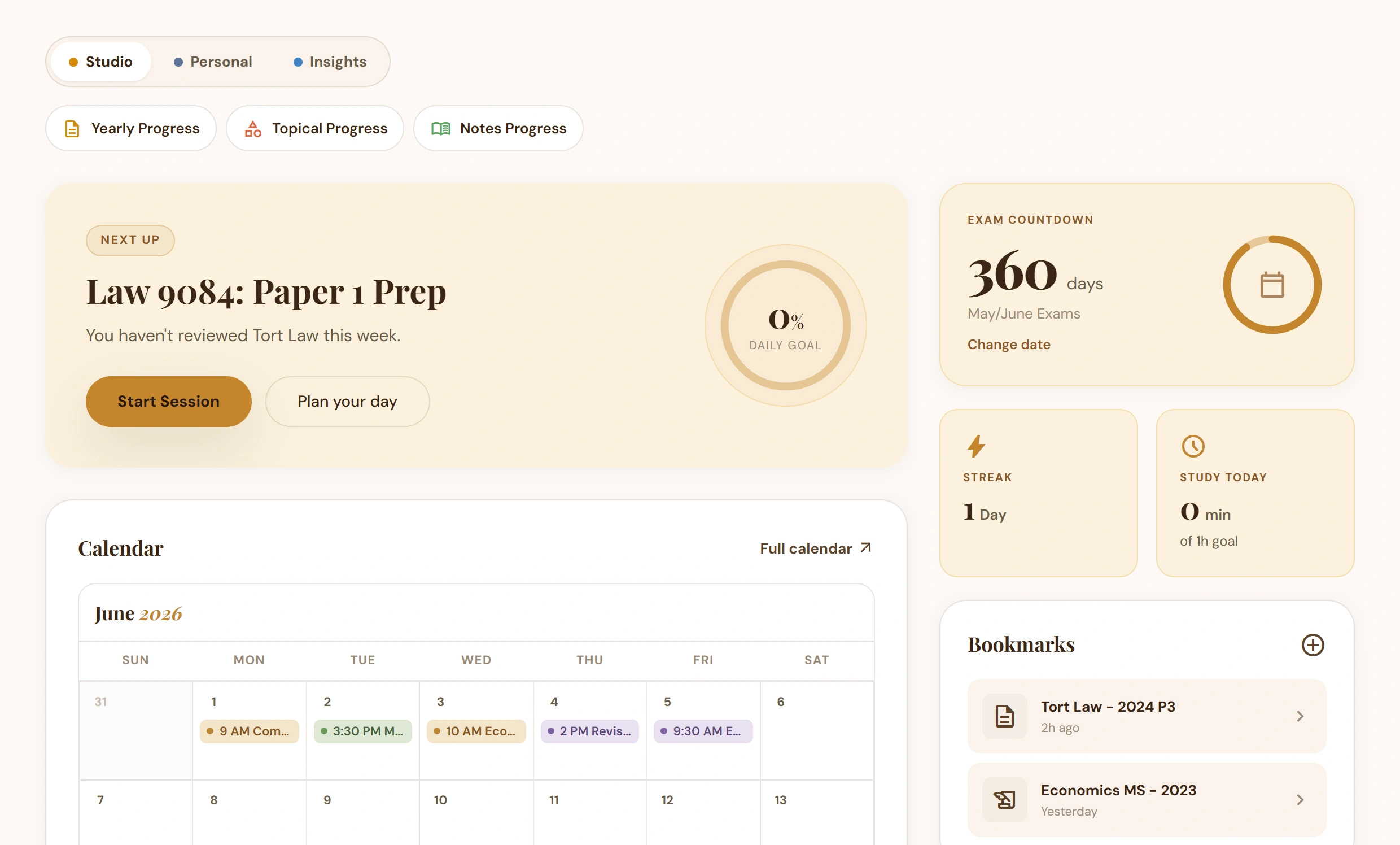Image resolution: width=1400 pixels, height=845 pixels.
Task: Click the Tort Law bookmark document icon
Action: [1004, 716]
